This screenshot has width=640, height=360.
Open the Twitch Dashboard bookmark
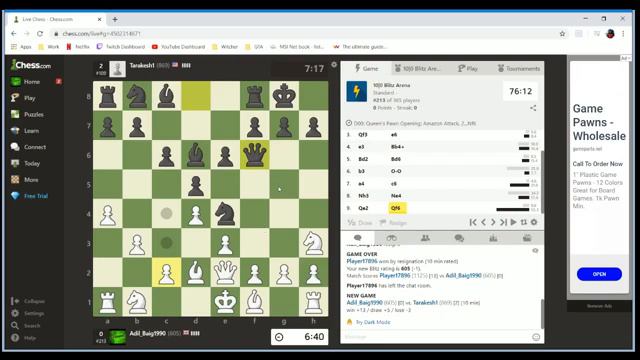(x=121, y=47)
